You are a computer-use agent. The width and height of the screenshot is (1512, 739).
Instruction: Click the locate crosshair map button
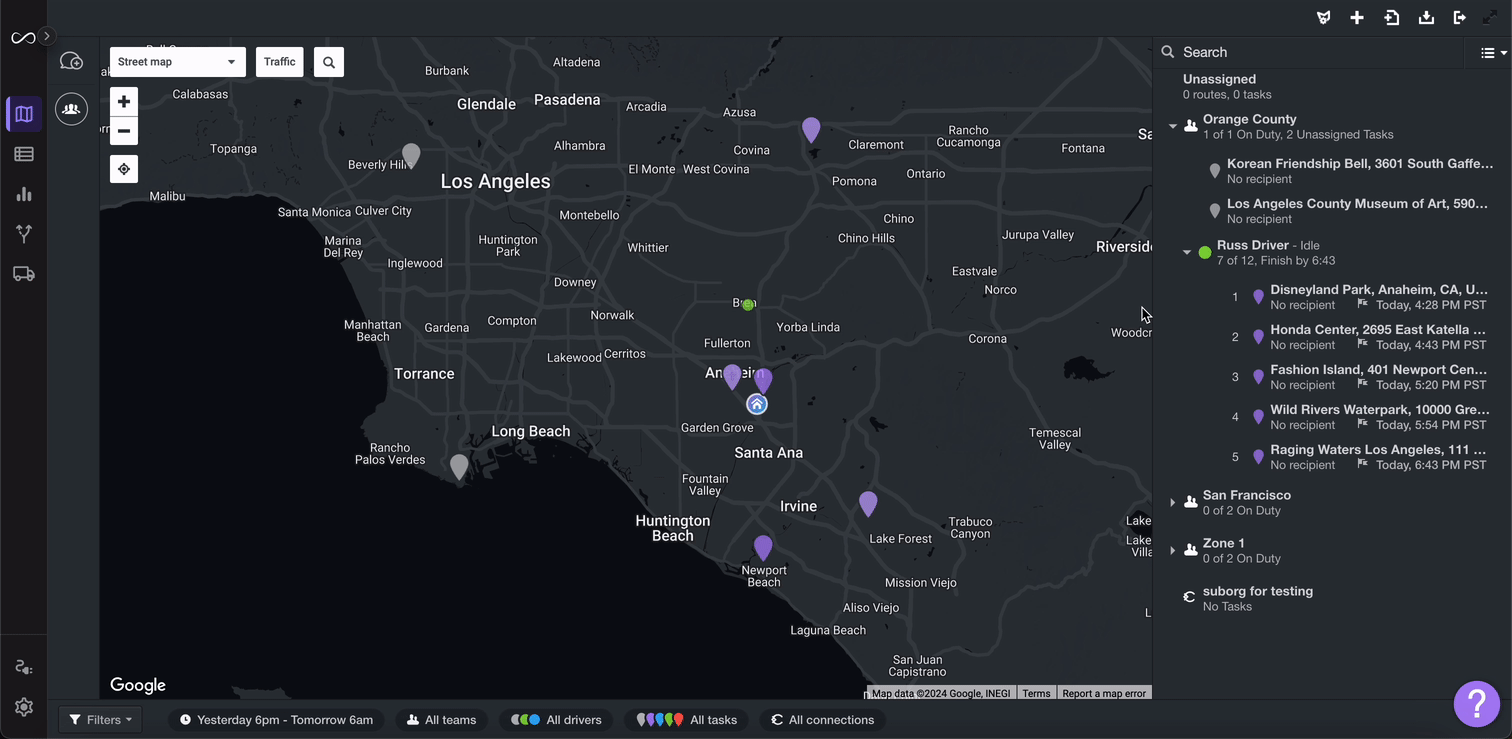click(x=124, y=169)
